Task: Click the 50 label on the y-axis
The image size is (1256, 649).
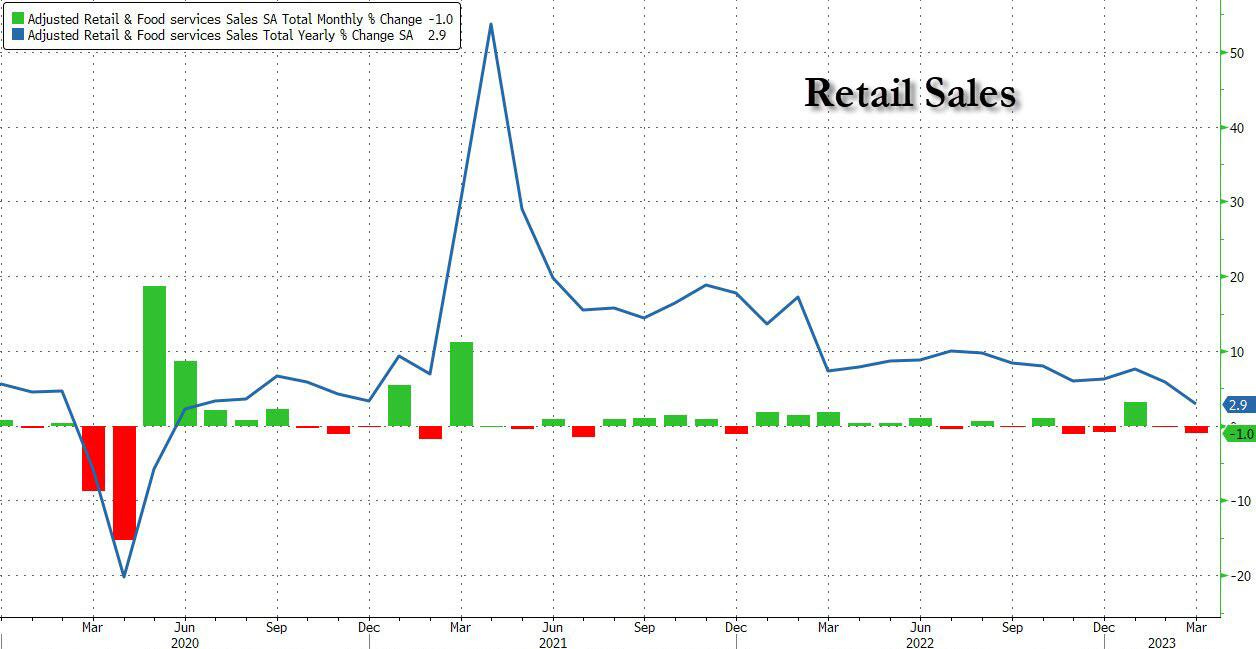Action: (1236, 53)
